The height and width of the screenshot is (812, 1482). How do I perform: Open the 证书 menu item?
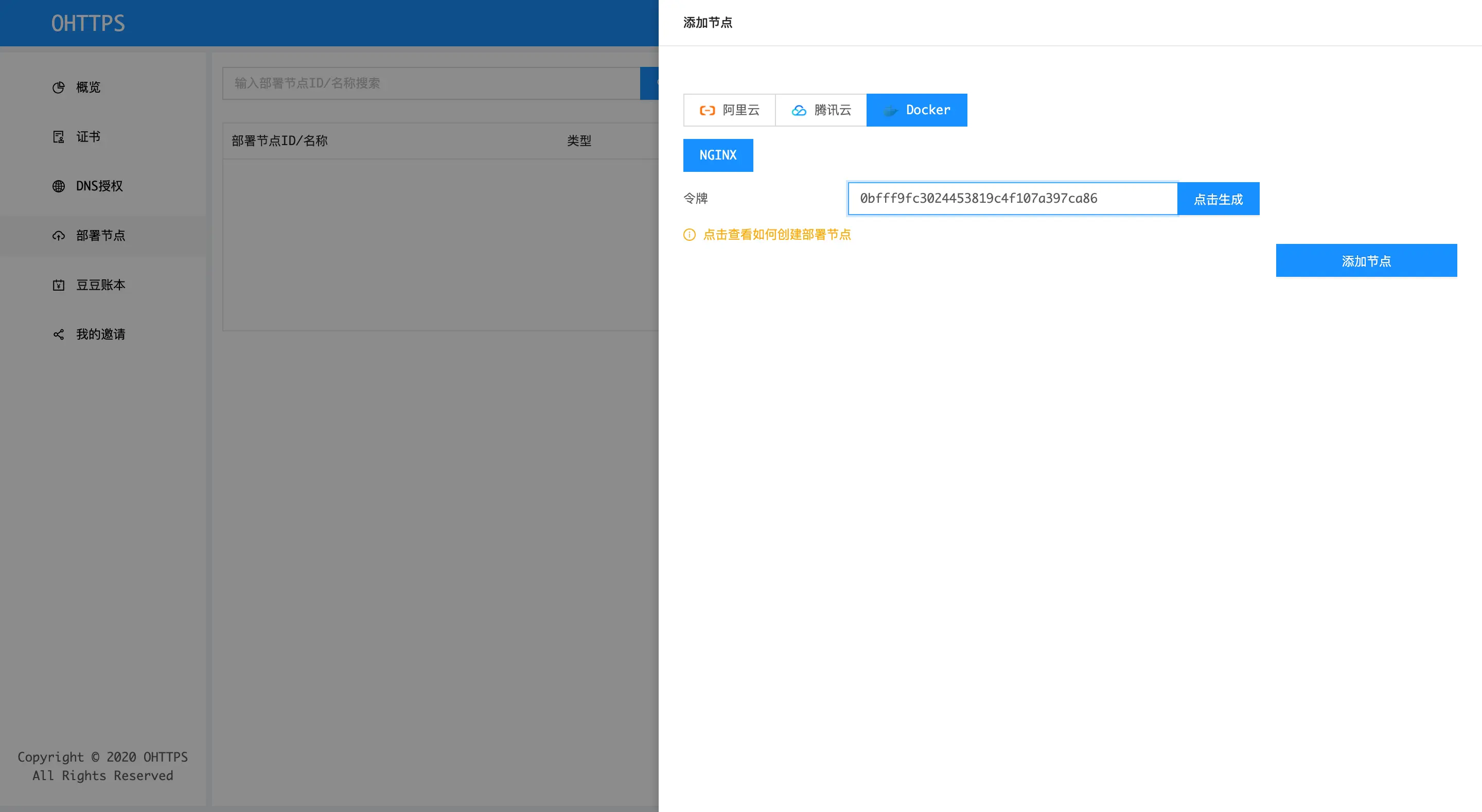pyautogui.click(x=89, y=137)
